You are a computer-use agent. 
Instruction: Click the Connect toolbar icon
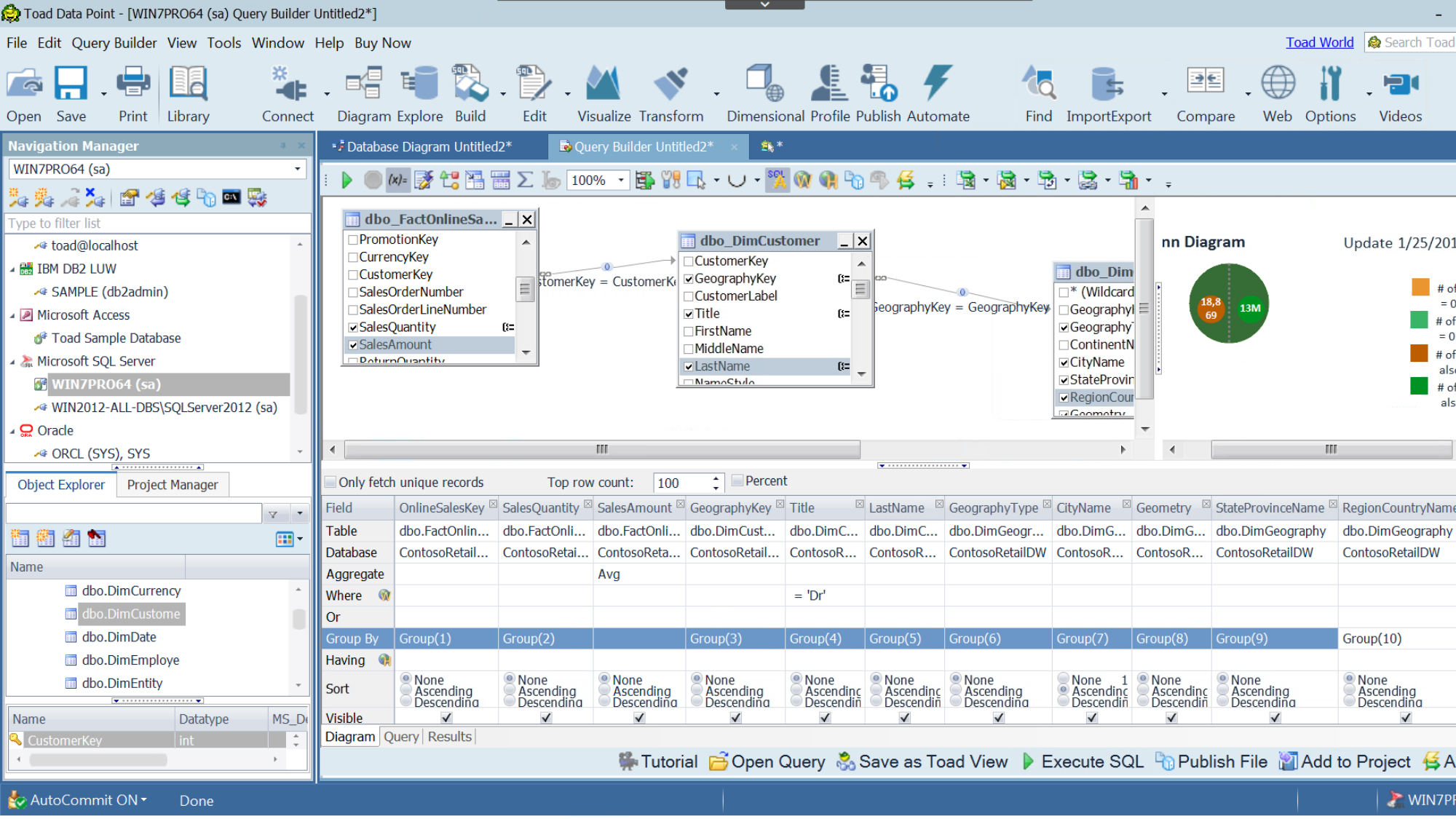pyautogui.click(x=288, y=84)
